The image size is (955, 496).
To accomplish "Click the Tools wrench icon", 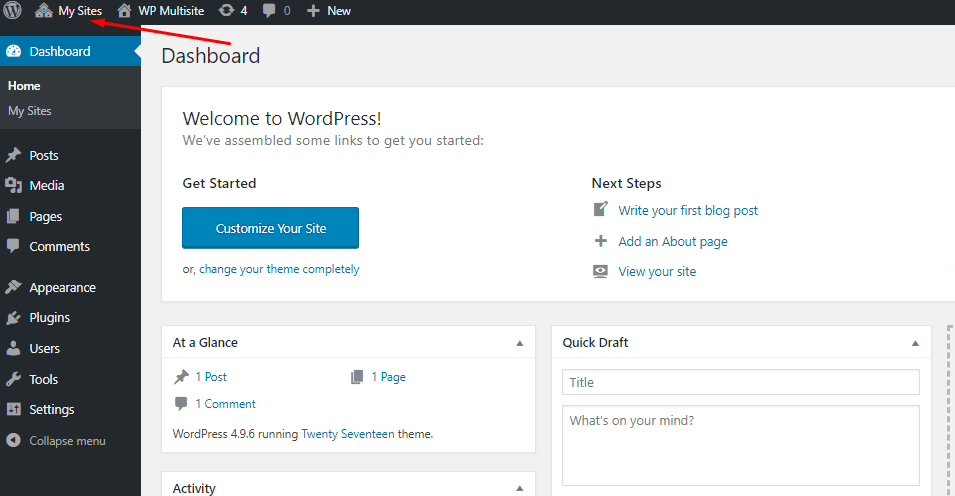I will [13, 379].
